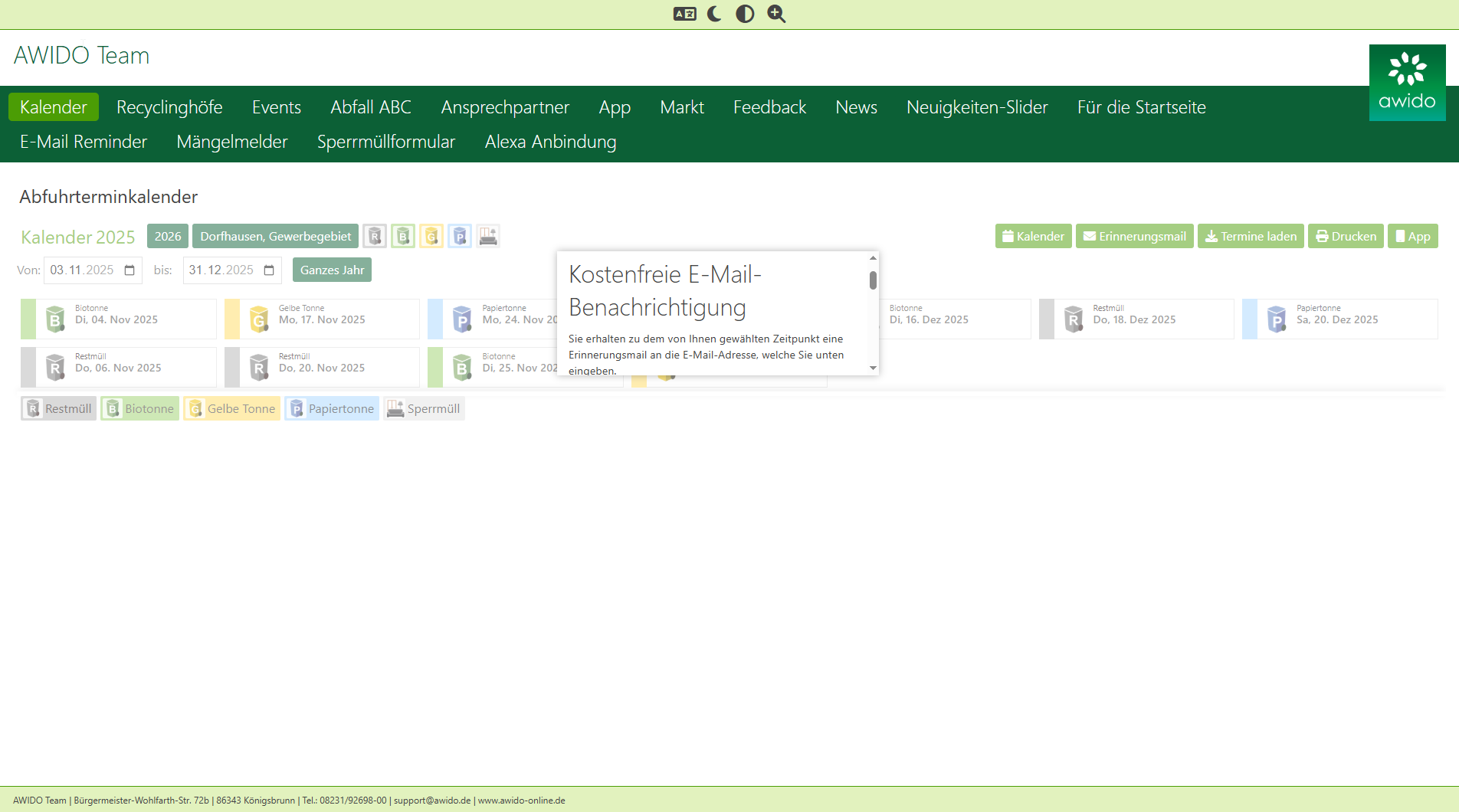Viewport: 1459px width, 812px height.
Task: Enable dark mode moon icon
Action: coord(714,14)
